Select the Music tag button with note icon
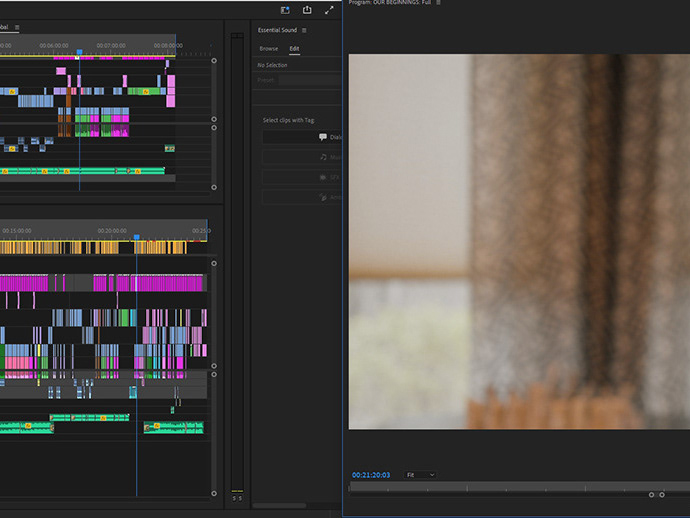Image resolution: width=690 pixels, height=518 pixels. (302, 157)
